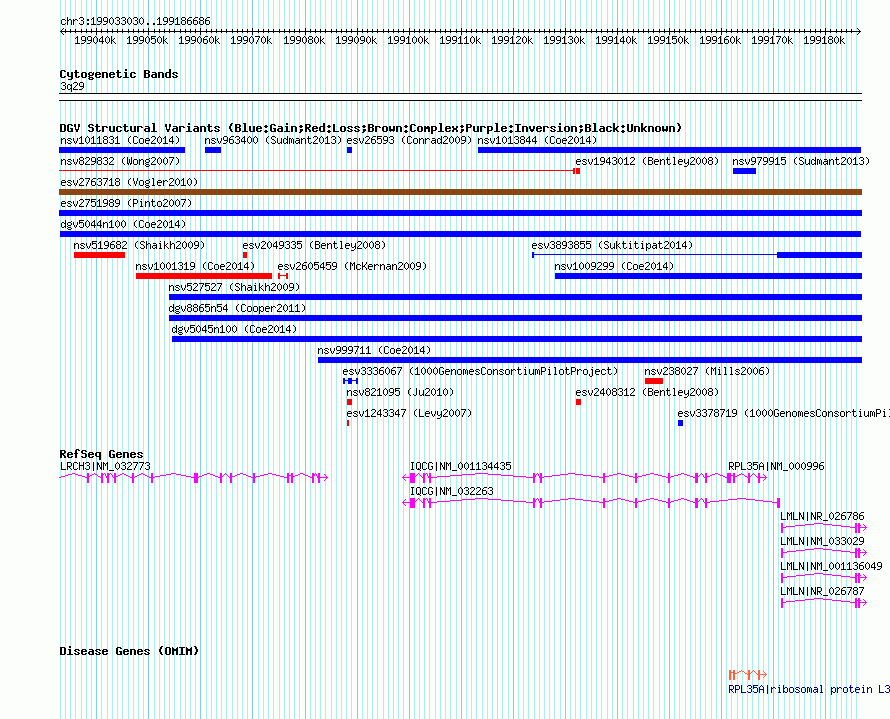Screen dimensions: 890x719
Task: Select the red nsv238027 (Mills2006) bar
Action: point(654,381)
